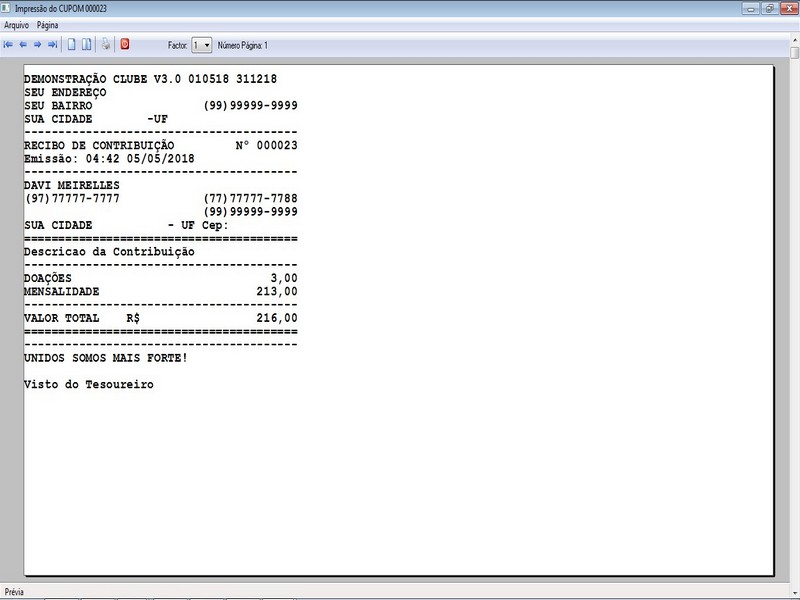This screenshot has height=600, width=800.
Task: Switch to single page view
Action: (x=71, y=45)
